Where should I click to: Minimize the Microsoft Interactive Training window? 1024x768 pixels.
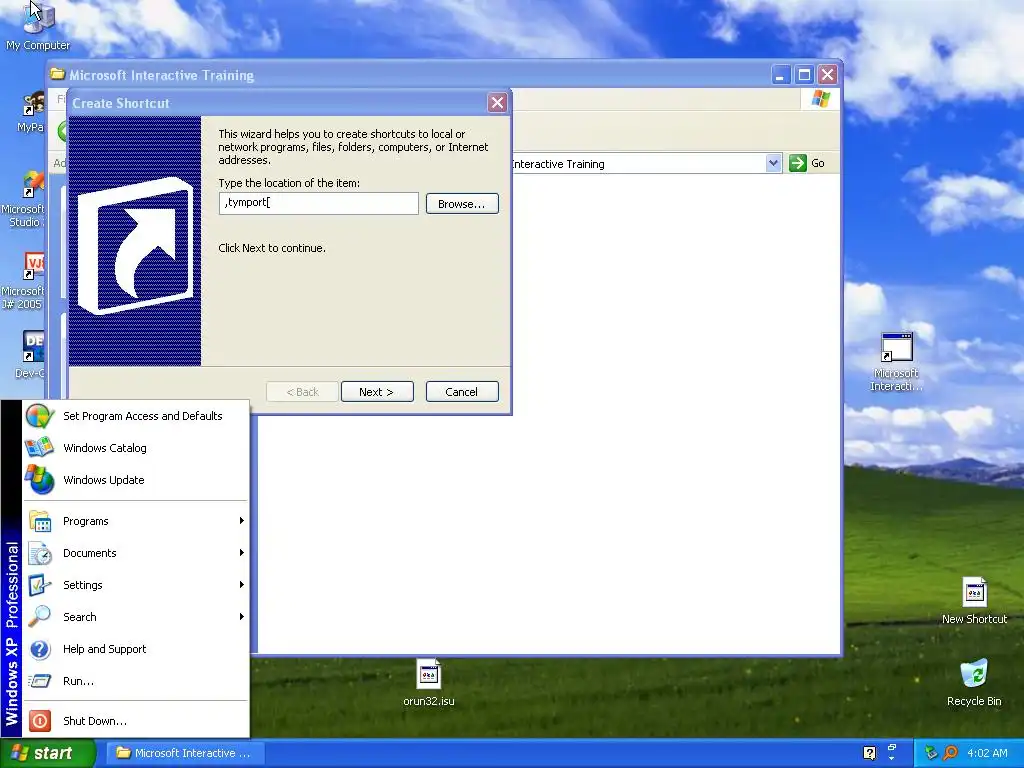pos(780,74)
